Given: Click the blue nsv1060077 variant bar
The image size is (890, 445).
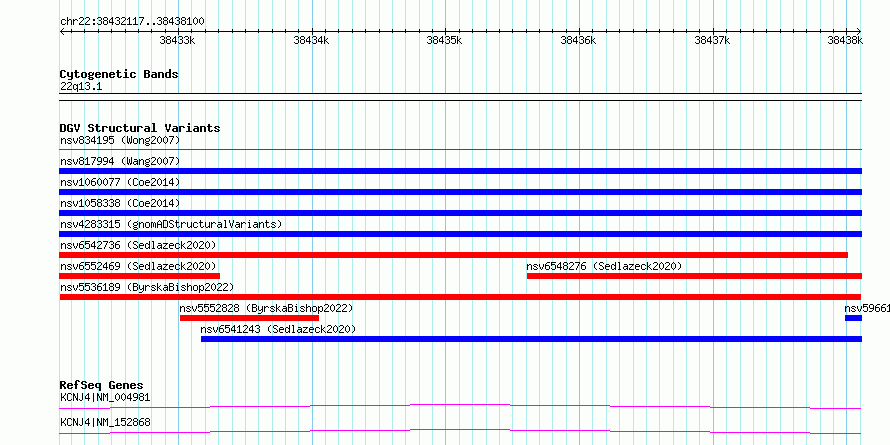Looking at the screenshot, I should (460, 192).
